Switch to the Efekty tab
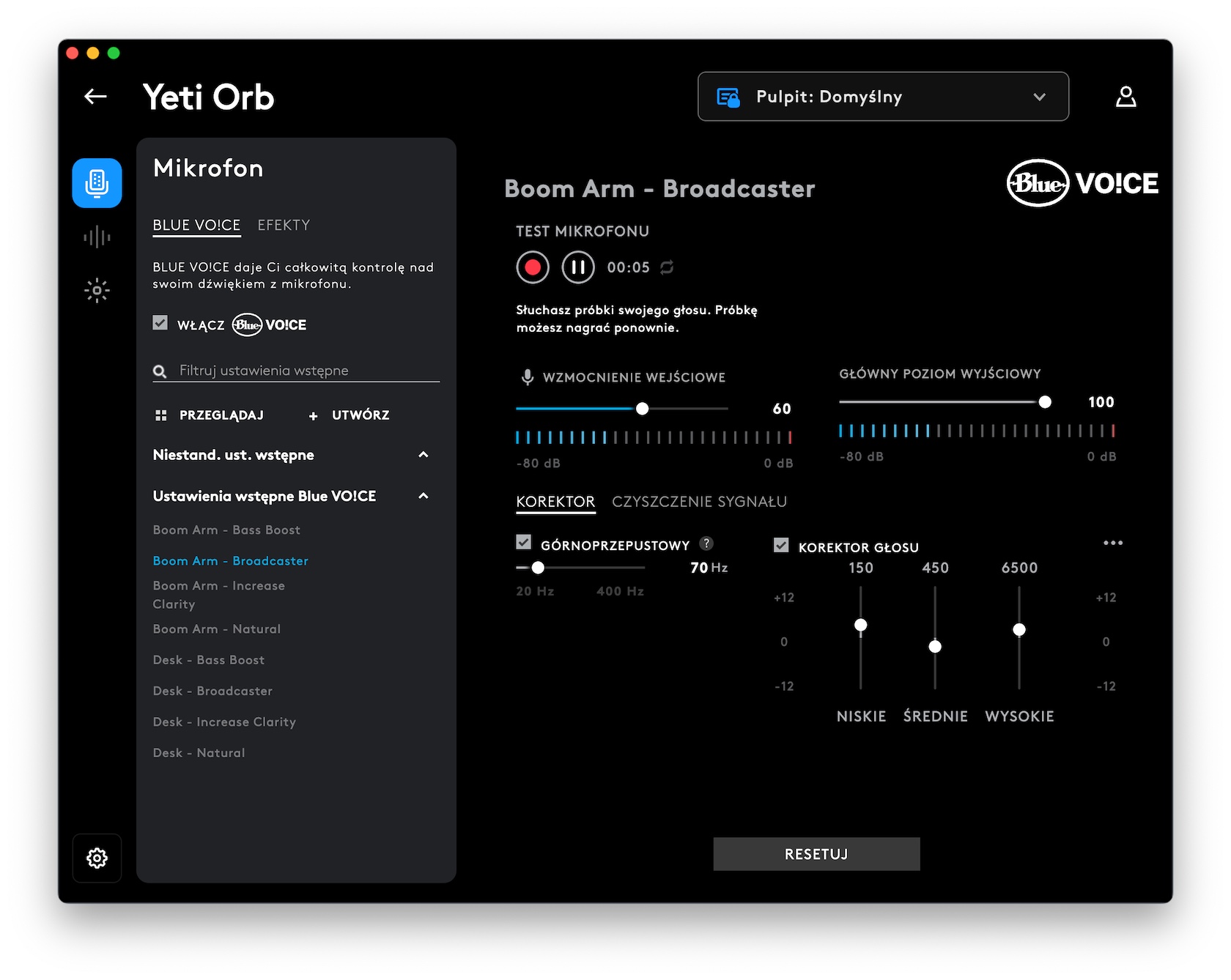The image size is (1231, 980). point(284,225)
